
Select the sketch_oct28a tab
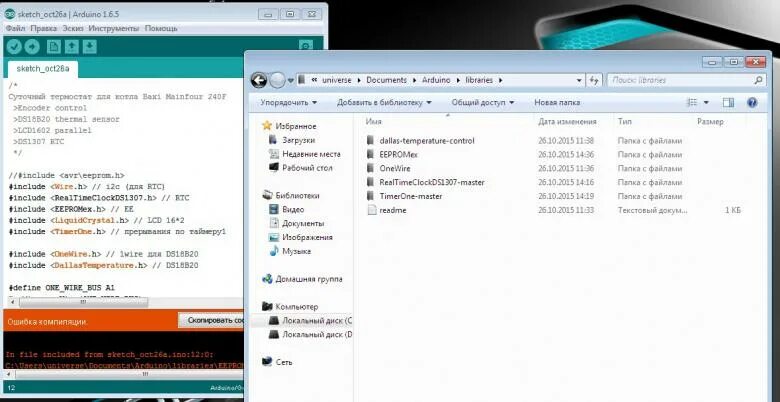click(x=43, y=69)
